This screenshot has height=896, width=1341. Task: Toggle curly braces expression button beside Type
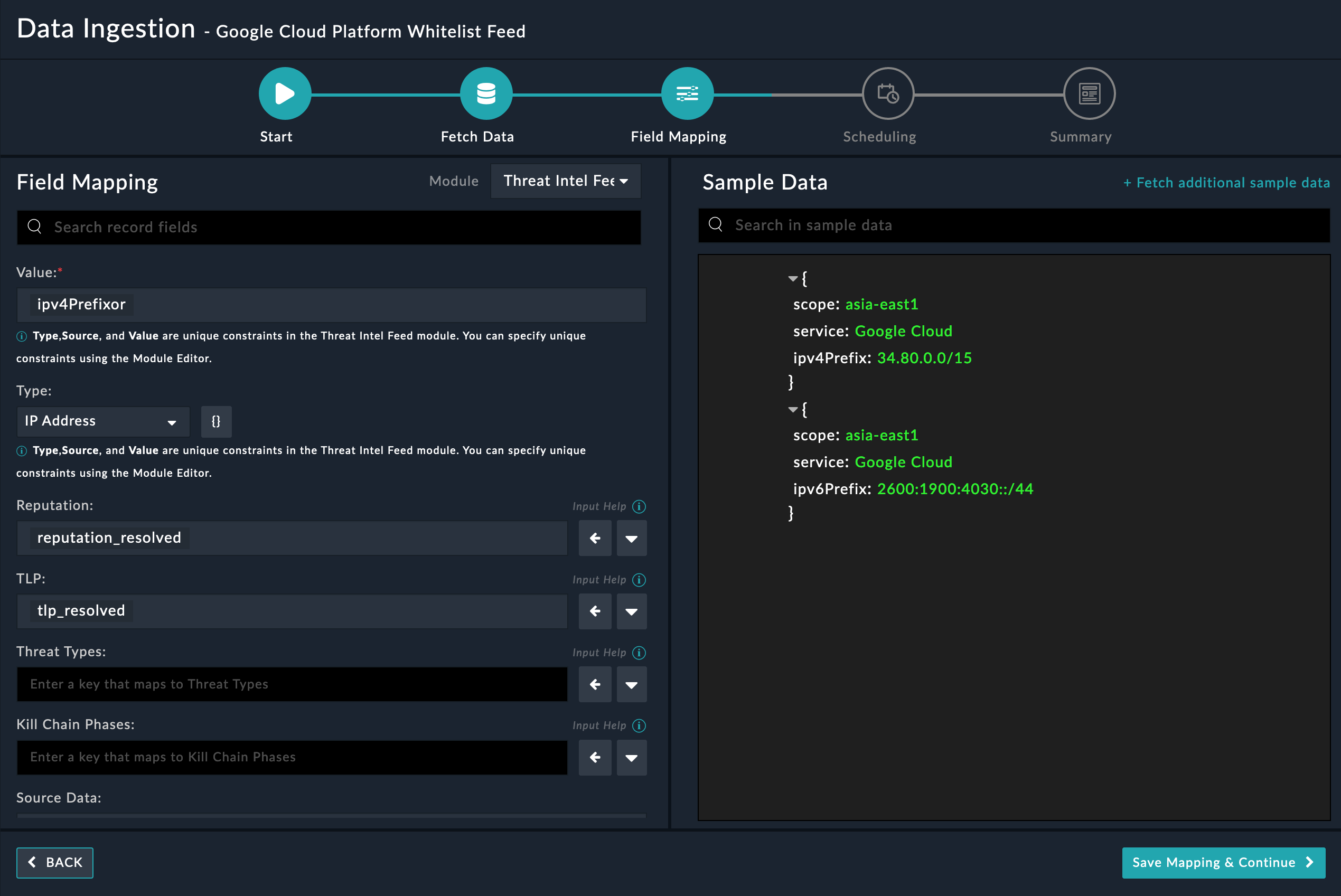(216, 421)
